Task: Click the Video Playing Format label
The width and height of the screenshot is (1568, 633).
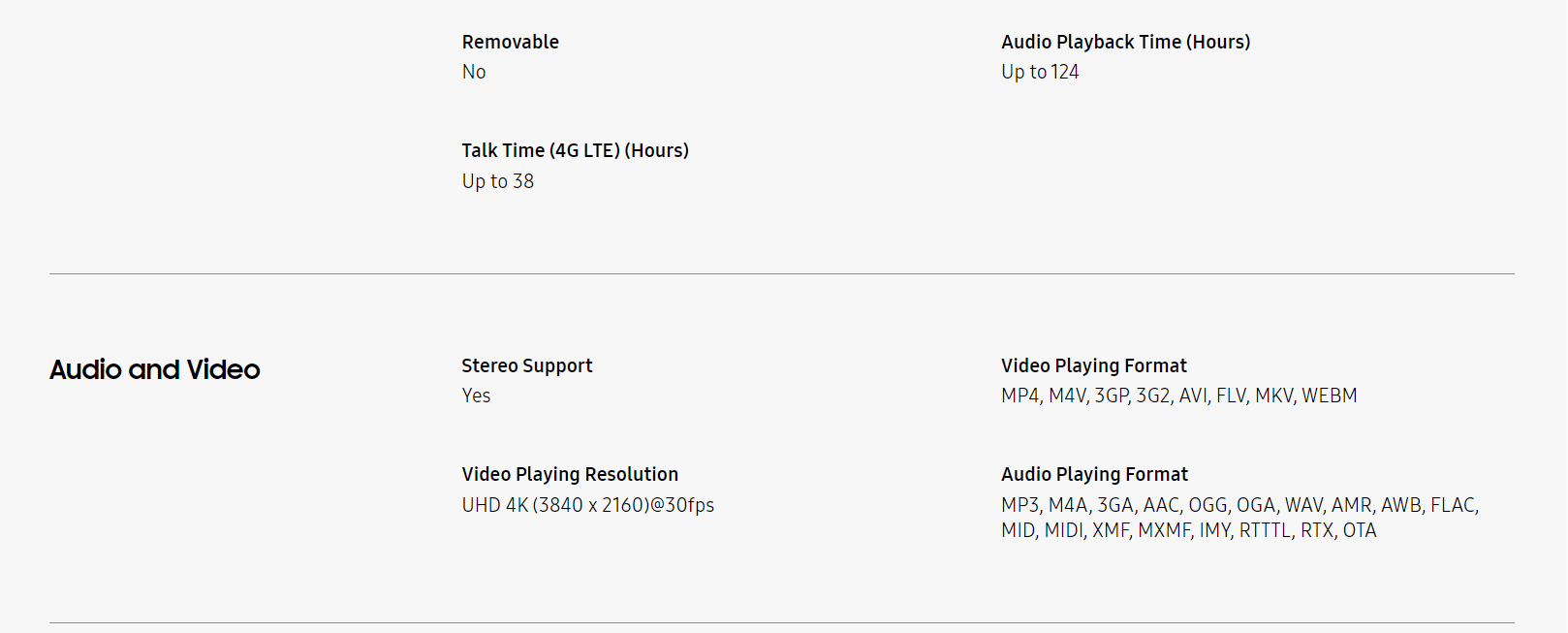Action: (x=1093, y=365)
